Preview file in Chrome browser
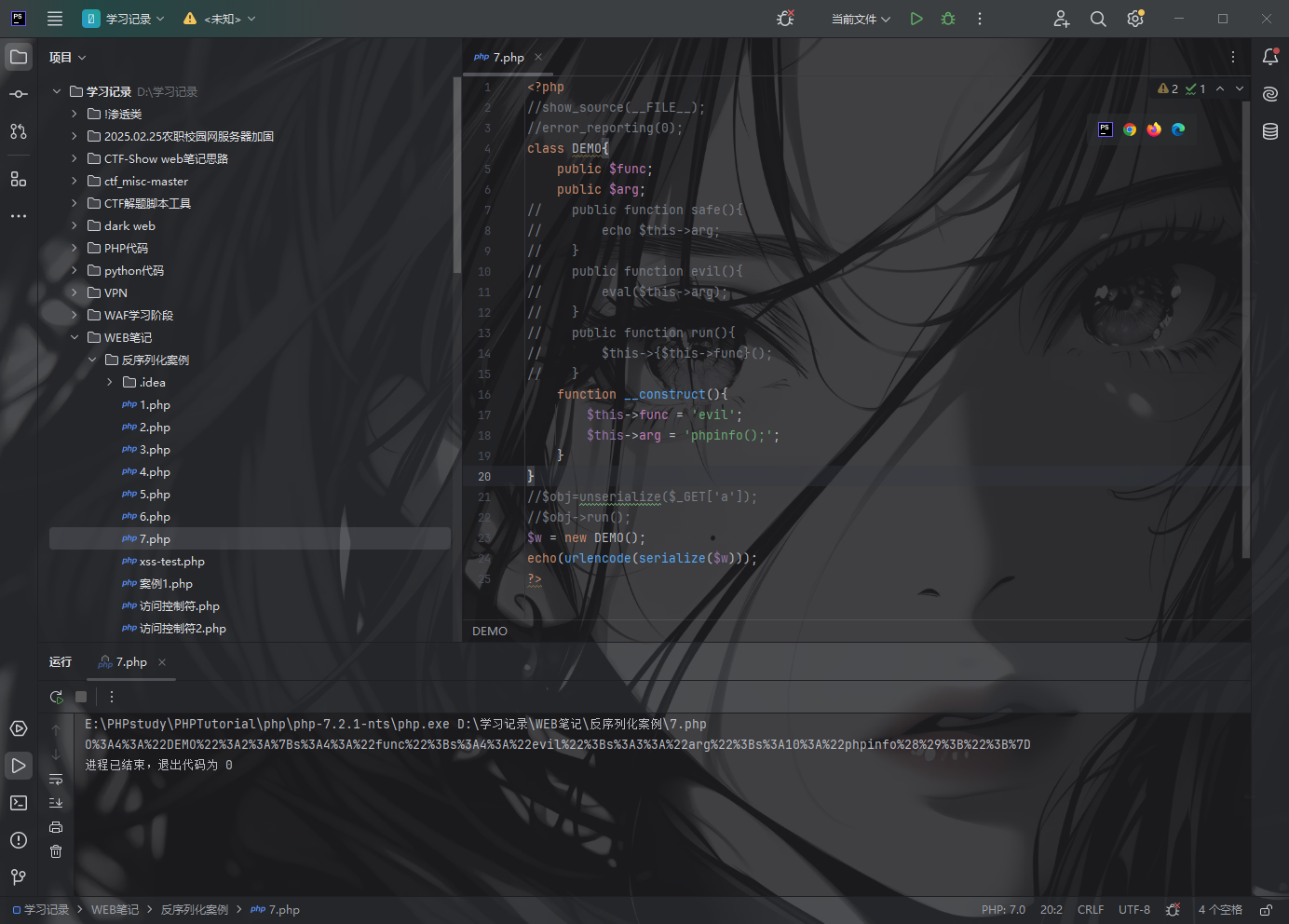 pos(1130,129)
